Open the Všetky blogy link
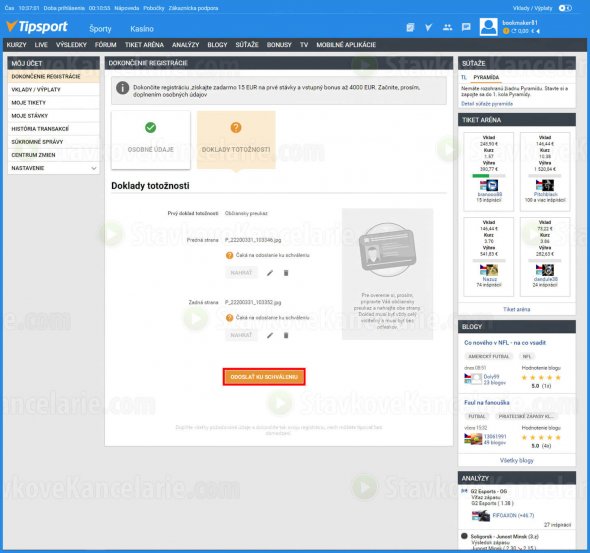590x553 pixels. click(x=517, y=460)
